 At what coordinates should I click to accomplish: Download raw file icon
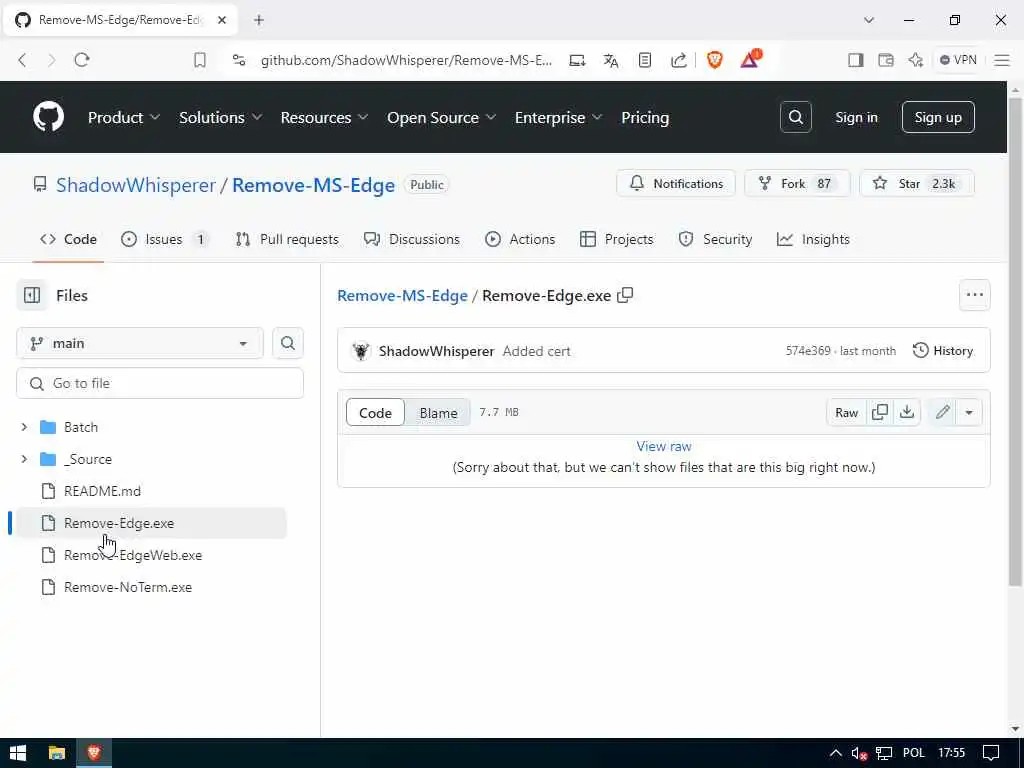point(907,412)
